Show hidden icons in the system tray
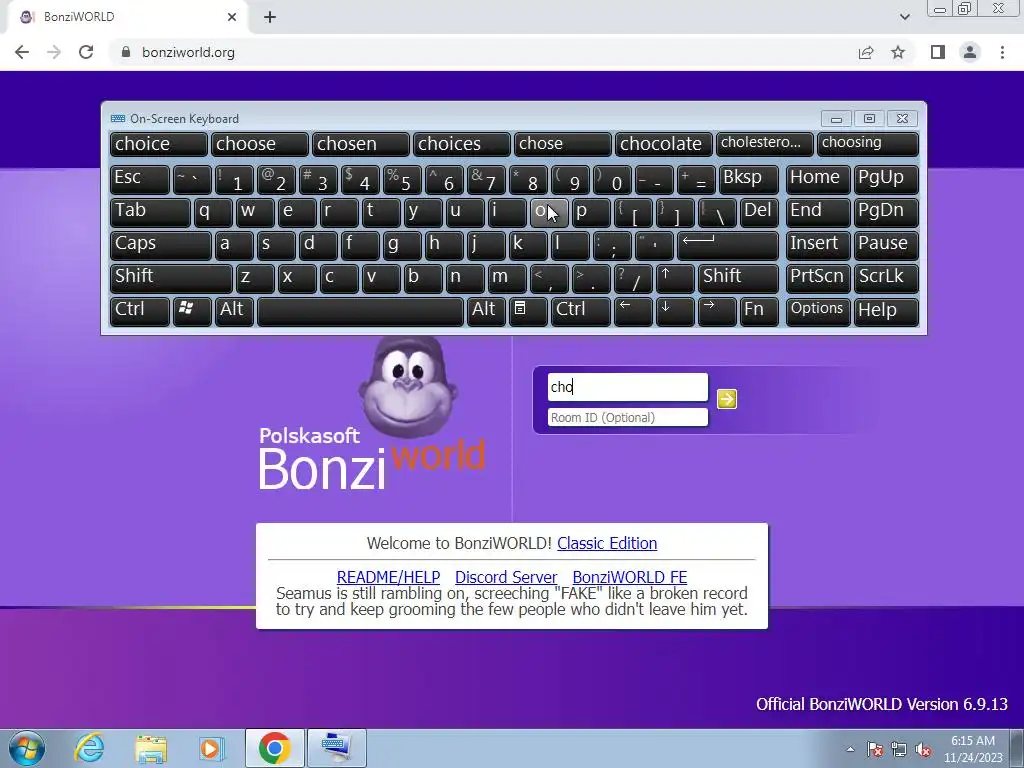 850,749
